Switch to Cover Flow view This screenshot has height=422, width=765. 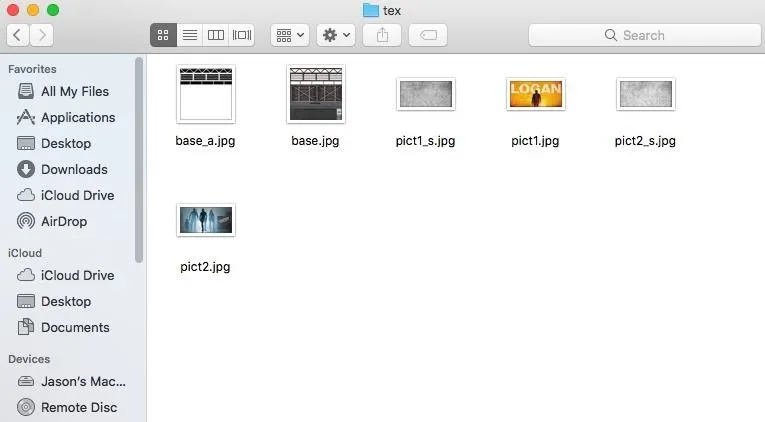242,35
